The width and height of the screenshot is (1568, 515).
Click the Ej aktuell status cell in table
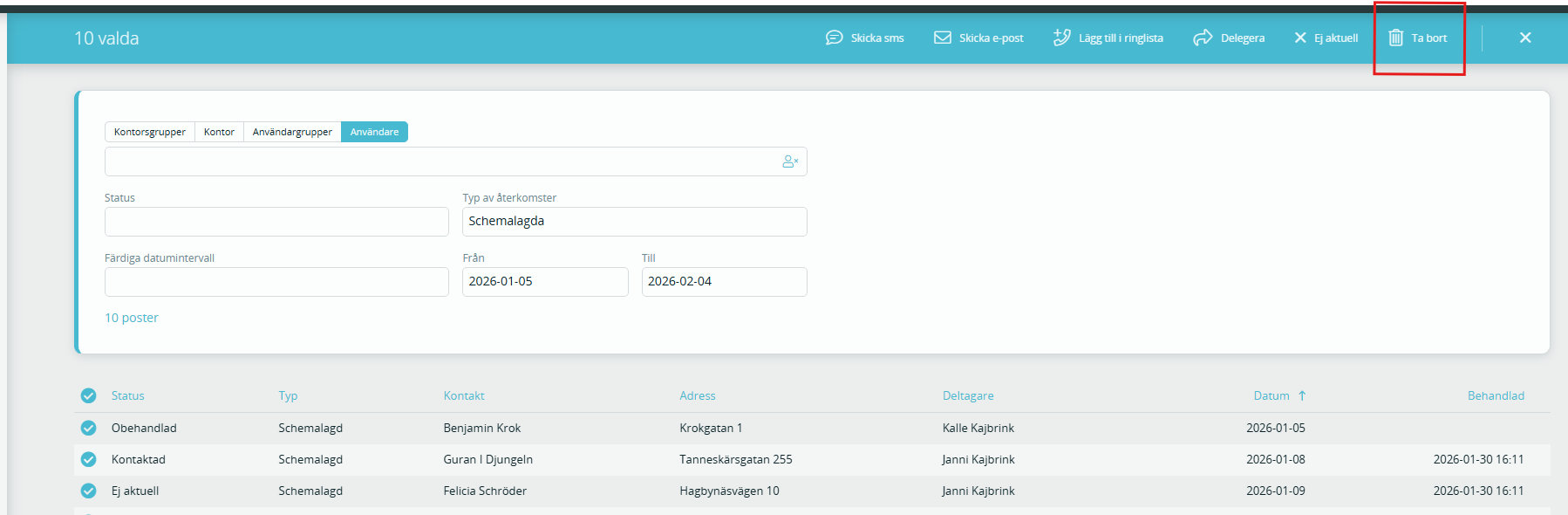[135, 491]
